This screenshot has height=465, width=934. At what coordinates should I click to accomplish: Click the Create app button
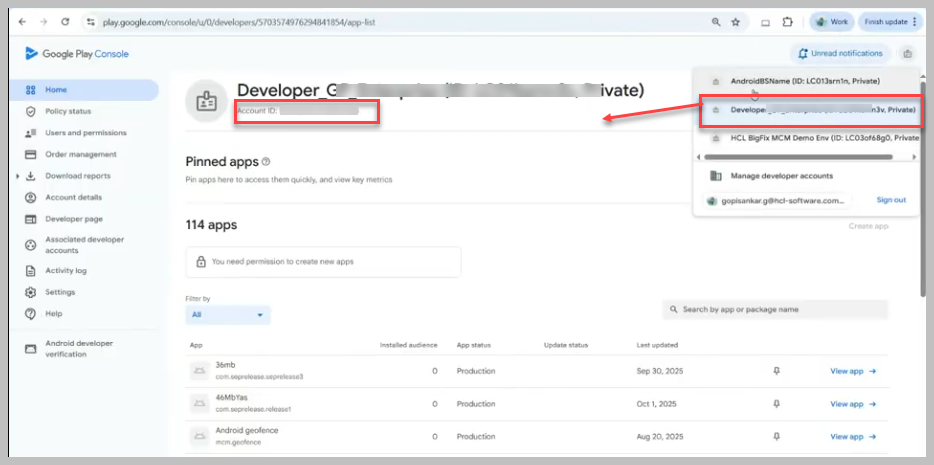tap(868, 226)
